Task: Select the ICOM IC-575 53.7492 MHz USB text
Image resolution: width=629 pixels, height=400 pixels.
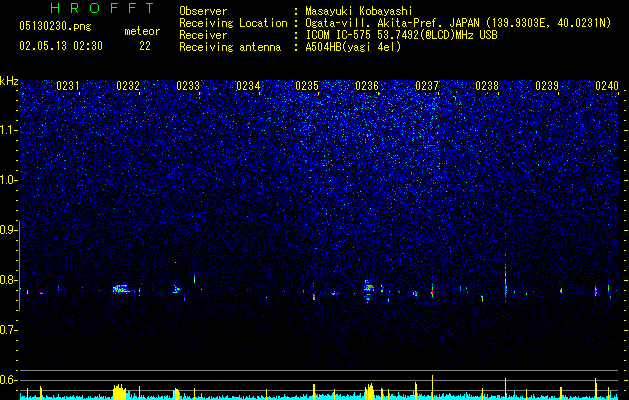Action: 401,35
